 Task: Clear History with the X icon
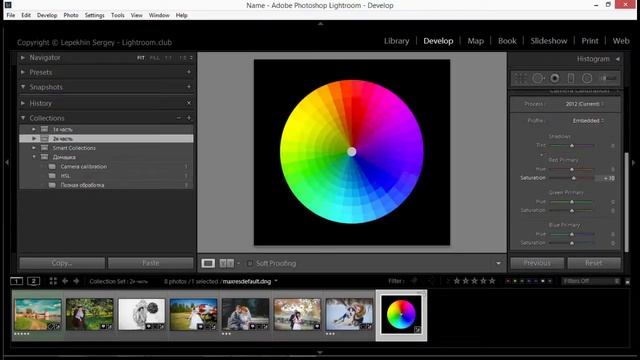click(x=189, y=103)
